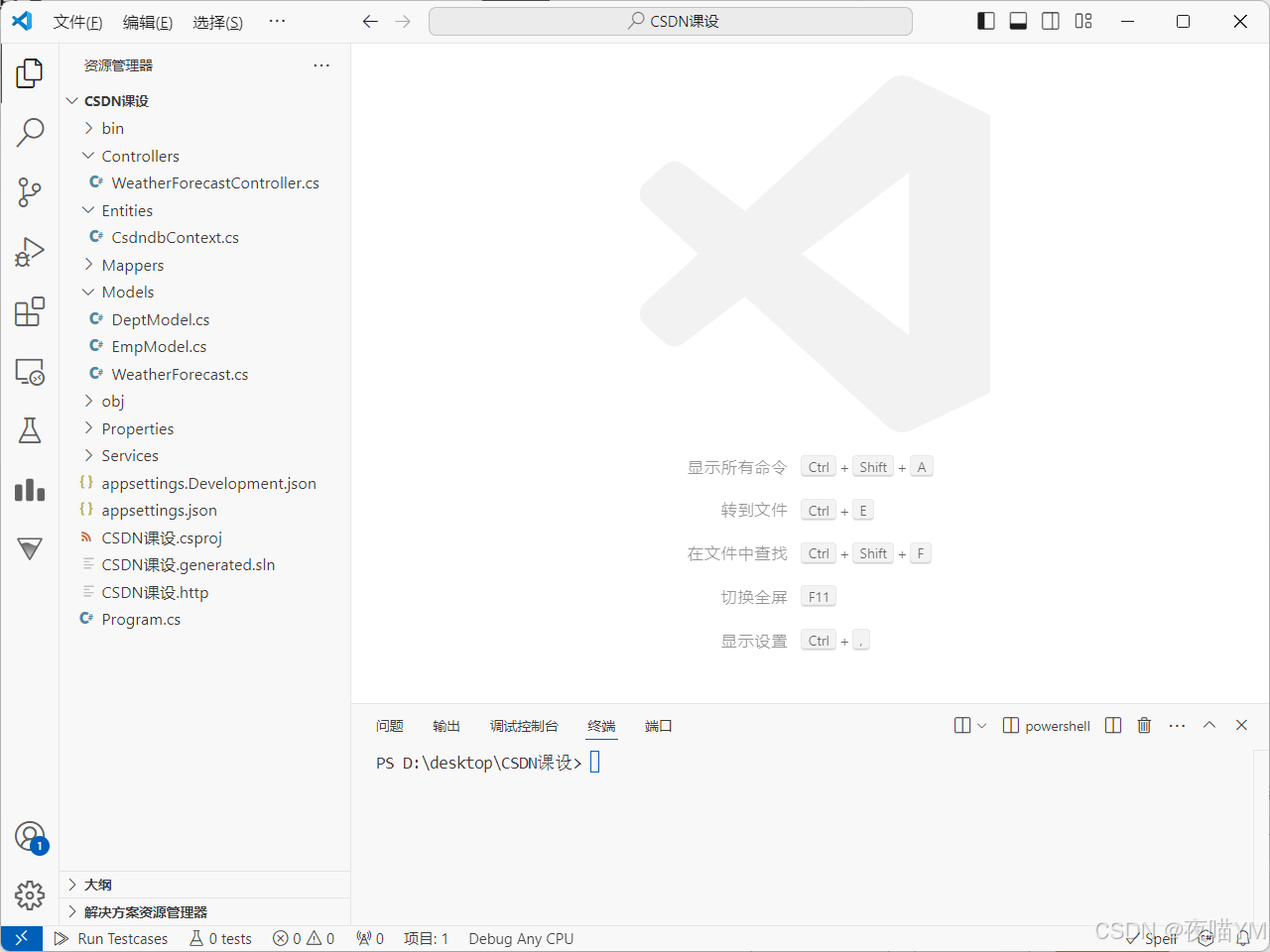Click the downward triangle icon in activity bar
Viewport: 1270px width, 952px height.
click(x=30, y=548)
